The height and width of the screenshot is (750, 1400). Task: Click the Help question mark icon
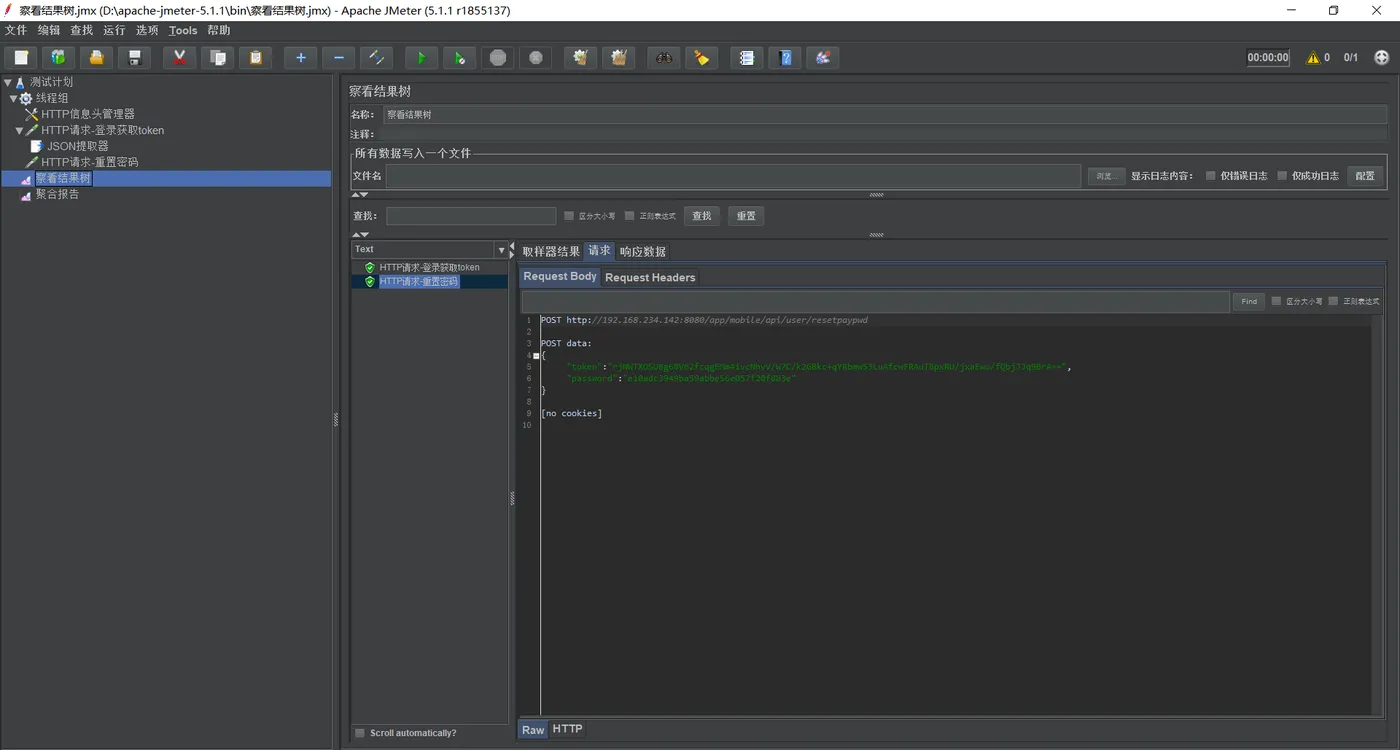(x=784, y=57)
